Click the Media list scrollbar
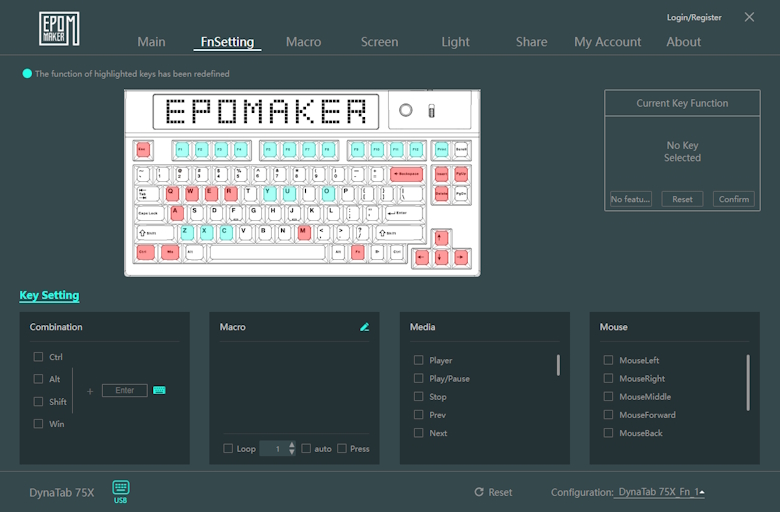This screenshot has width=780, height=512. coord(558,365)
